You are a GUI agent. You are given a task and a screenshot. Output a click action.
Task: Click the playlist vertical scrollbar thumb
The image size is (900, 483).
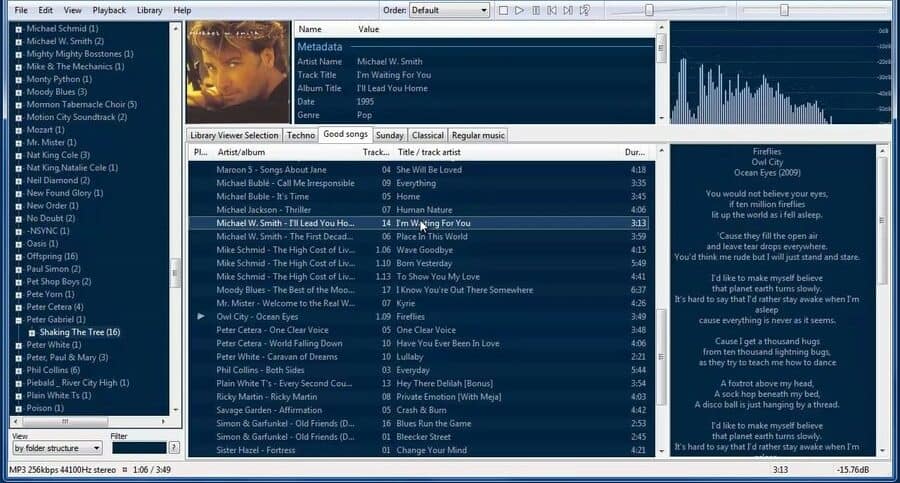(x=661, y=357)
